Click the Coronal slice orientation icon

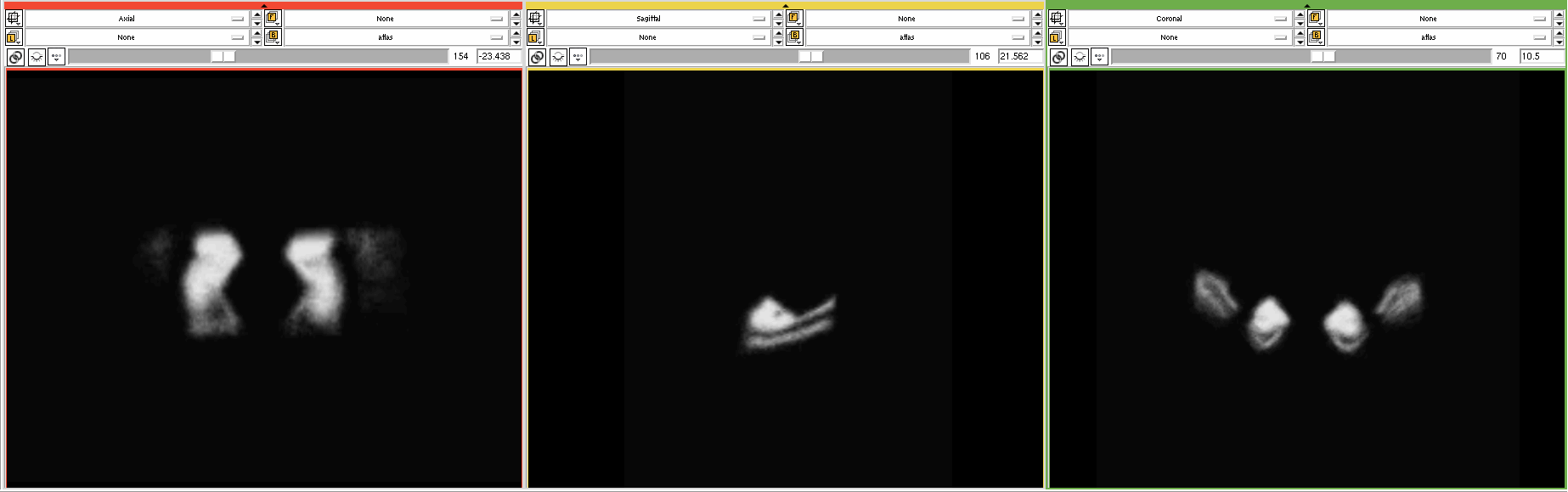(x=1057, y=18)
